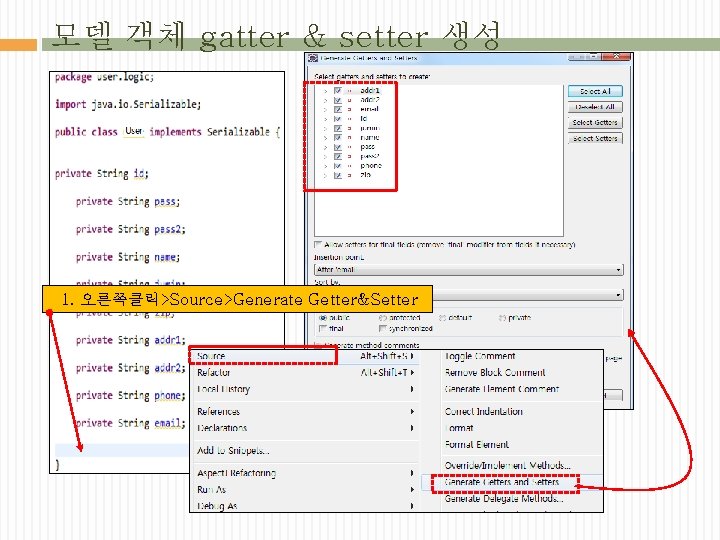This screenshot has width=720, height=540.
Task: Choose Remove Block Comment
Action: tap(495, 372)
